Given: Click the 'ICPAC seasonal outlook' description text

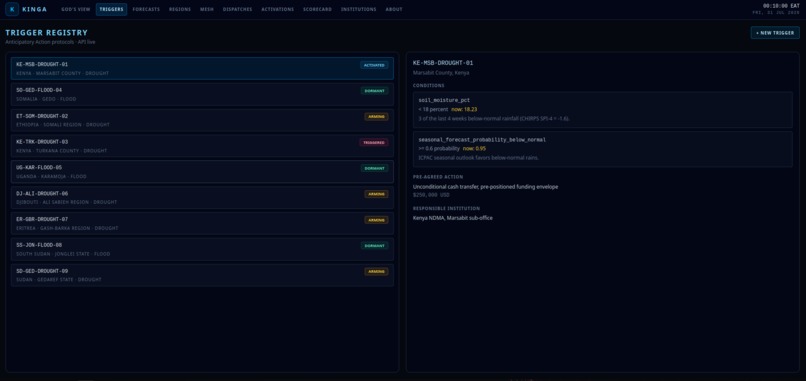Looking at the screenshot, I should tap(479, 158).
